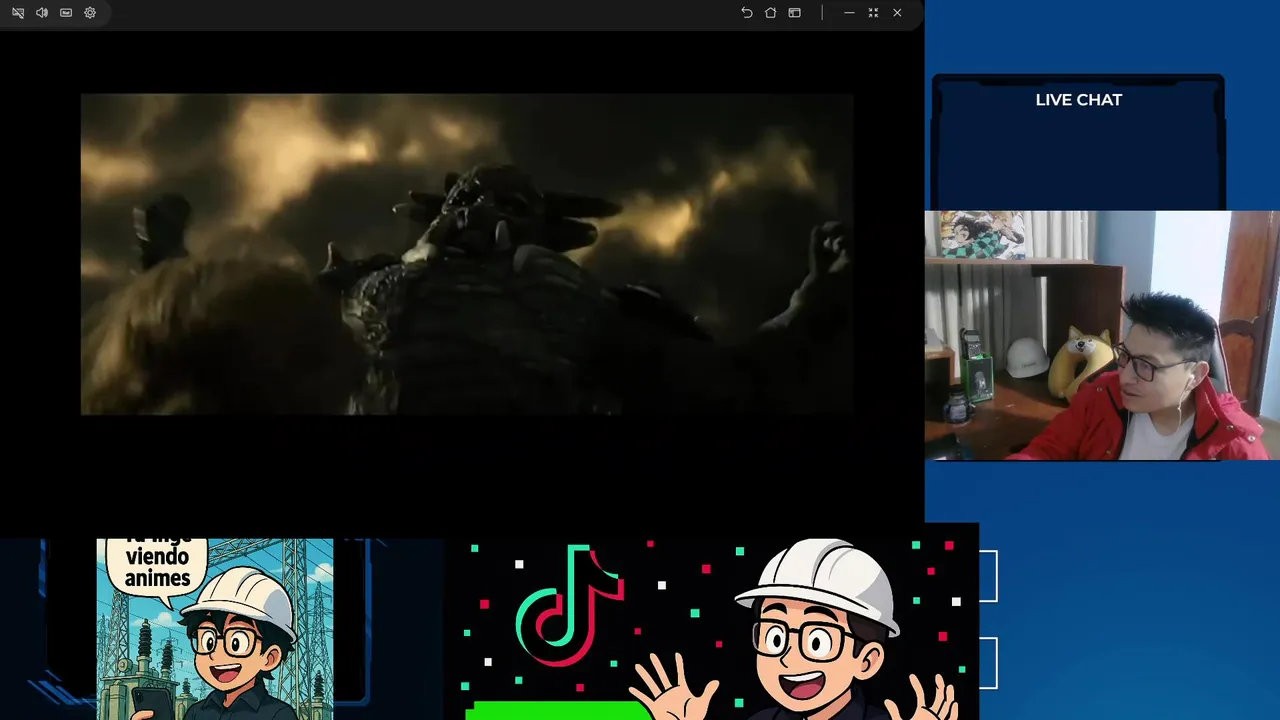
Task: Click the monster movie video frame
Action: pos(467,254)
